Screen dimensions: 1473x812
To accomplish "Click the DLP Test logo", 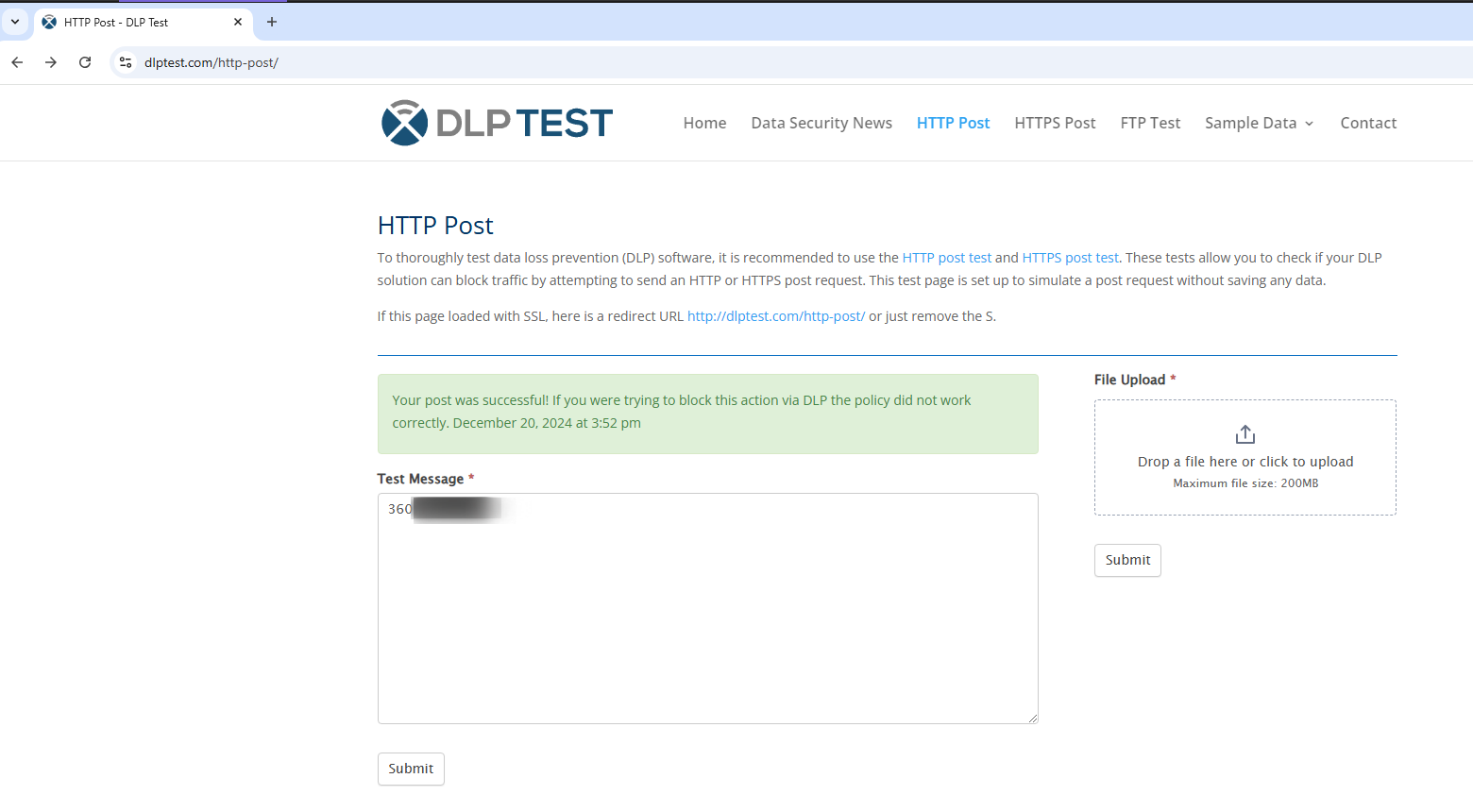I will [497, 123].
